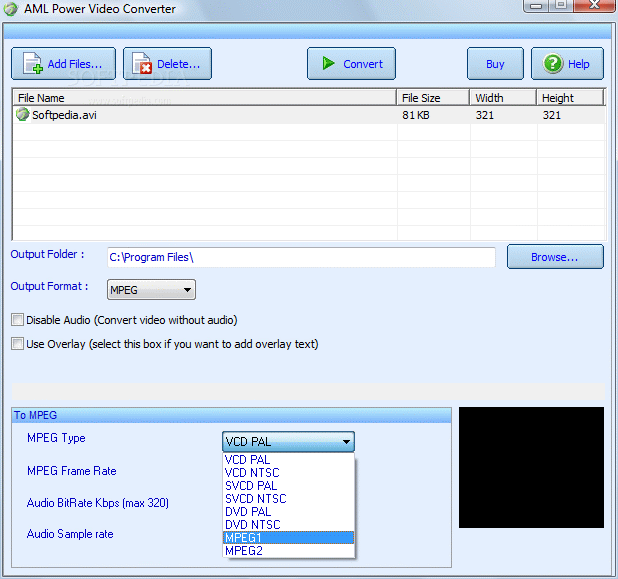Click the Audio BitRate Kbps label

pyautogui.click(x=98, y=503)
